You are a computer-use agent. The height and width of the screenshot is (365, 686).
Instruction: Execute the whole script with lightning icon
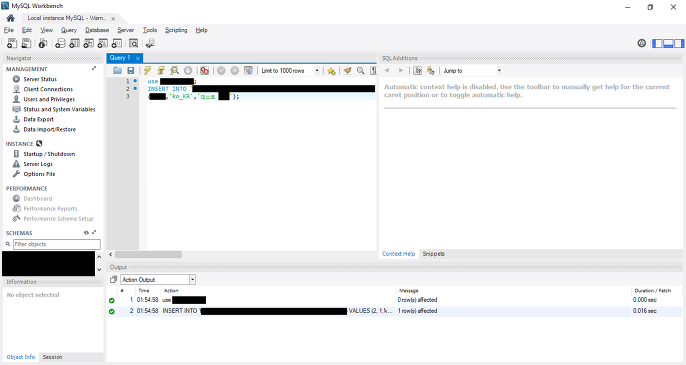147,70
